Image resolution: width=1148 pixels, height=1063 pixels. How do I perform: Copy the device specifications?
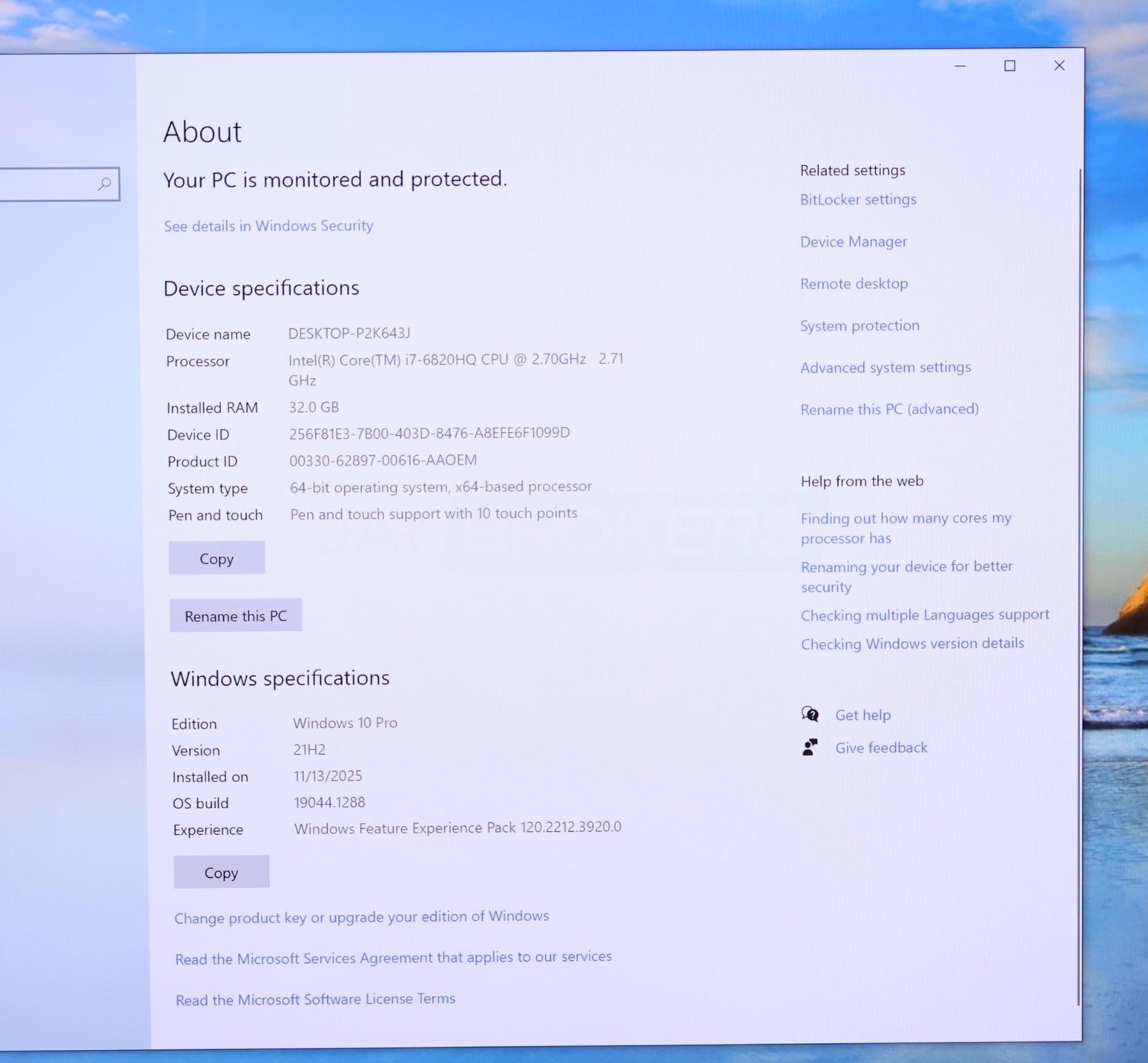pyautogui.click(x=217, y=558)
